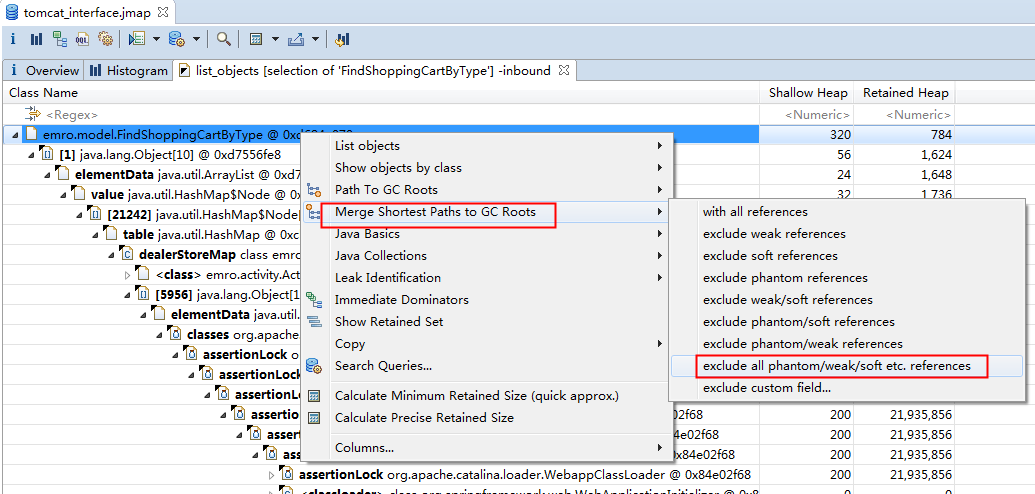The image size is (1035, 494).
Task: Open Merge Shortest Paths to GC Roots
Action: click(x=486, y=212)
